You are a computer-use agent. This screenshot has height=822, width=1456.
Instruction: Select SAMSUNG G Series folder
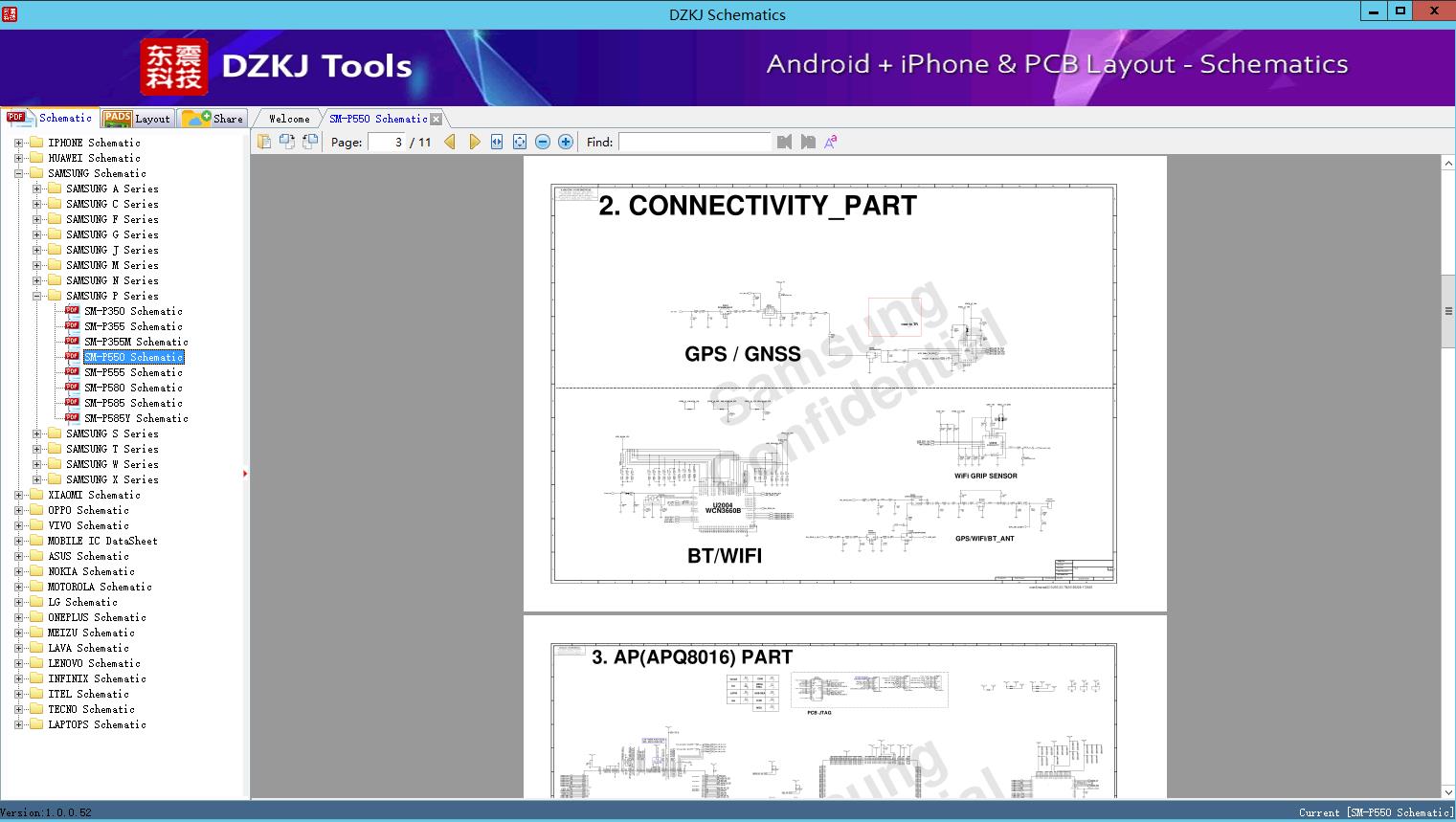point(112,234)
